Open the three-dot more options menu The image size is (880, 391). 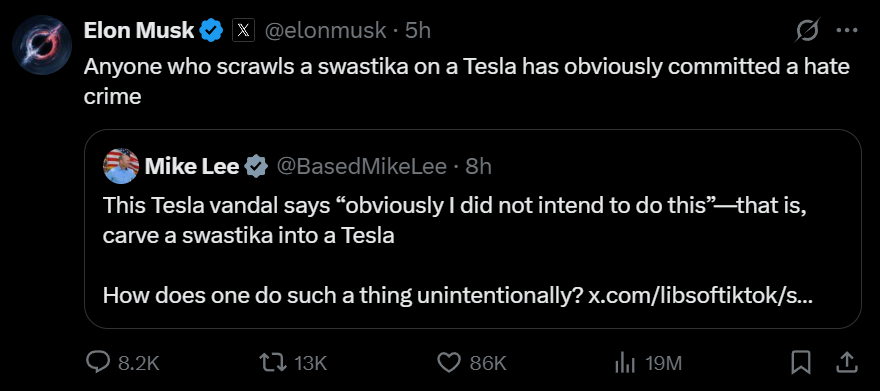tap(847, 30)
